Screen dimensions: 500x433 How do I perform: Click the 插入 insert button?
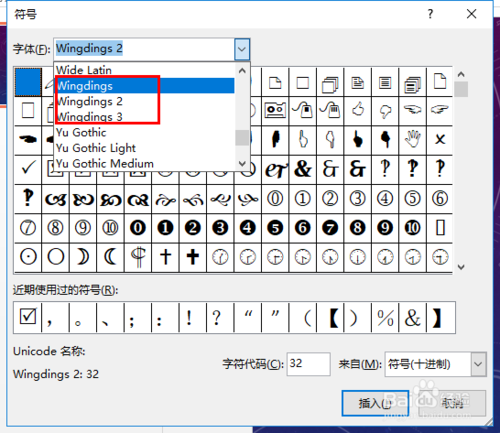click(375, 403)
